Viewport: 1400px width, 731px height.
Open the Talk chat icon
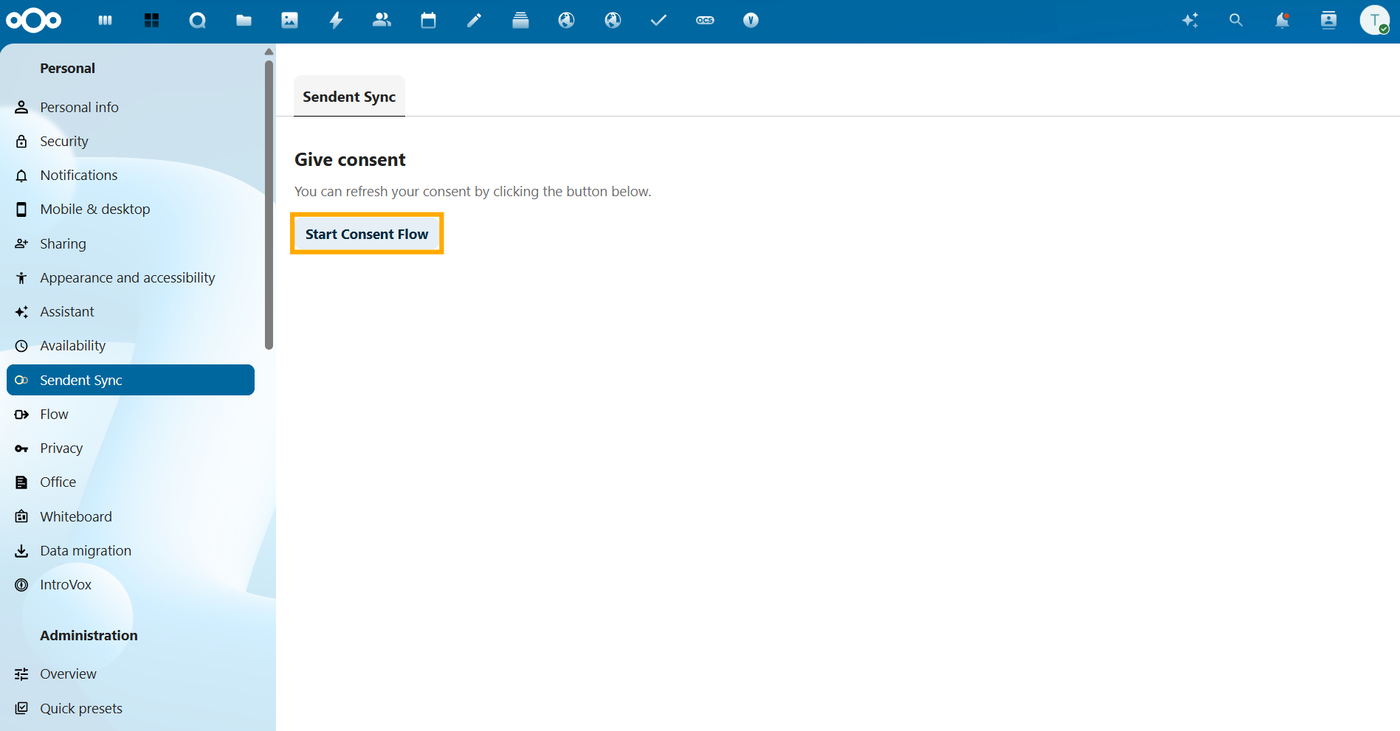(x=198, y=20)
